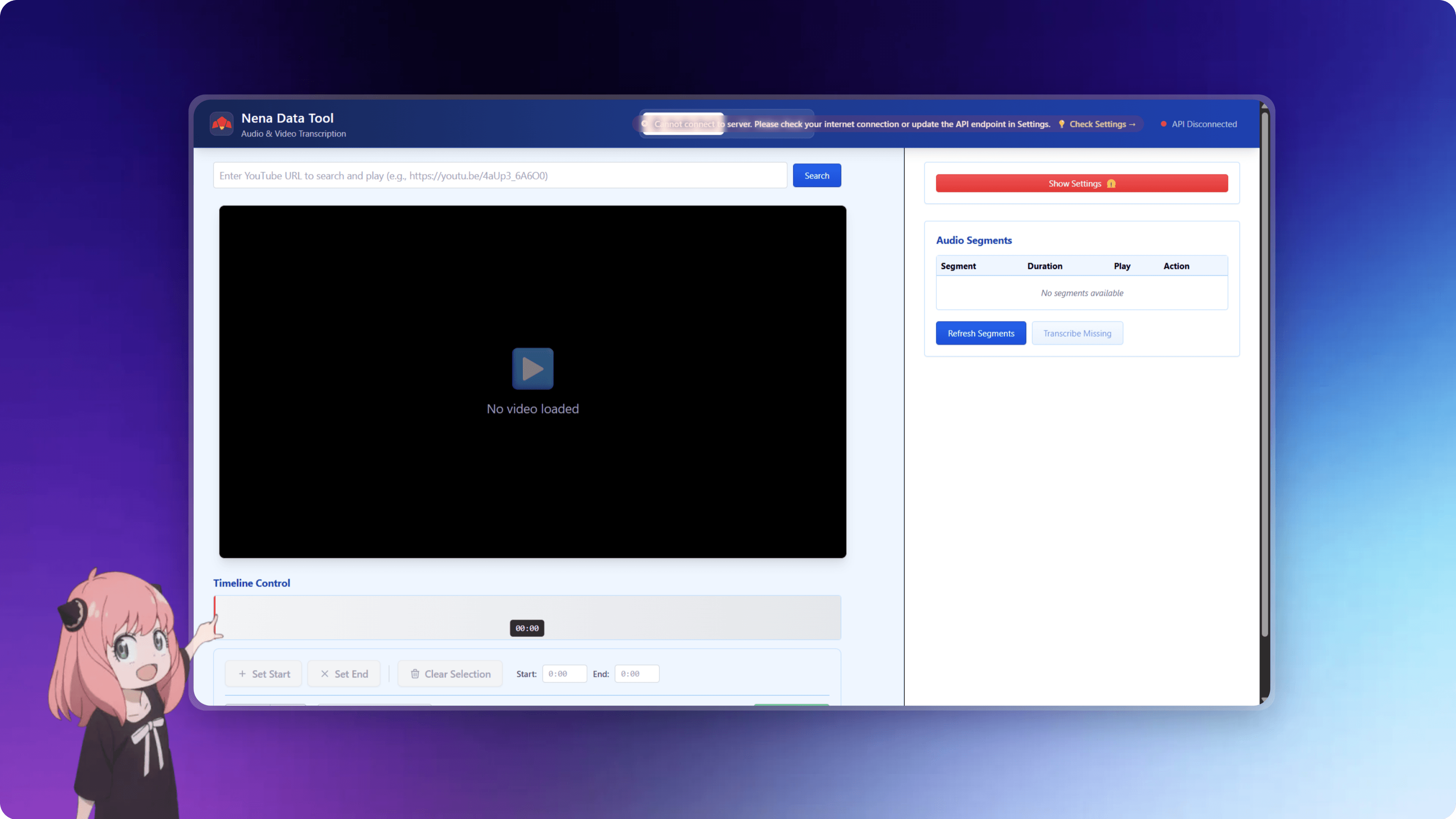Dismiss the error banner via its X icon

pos(644,124)
